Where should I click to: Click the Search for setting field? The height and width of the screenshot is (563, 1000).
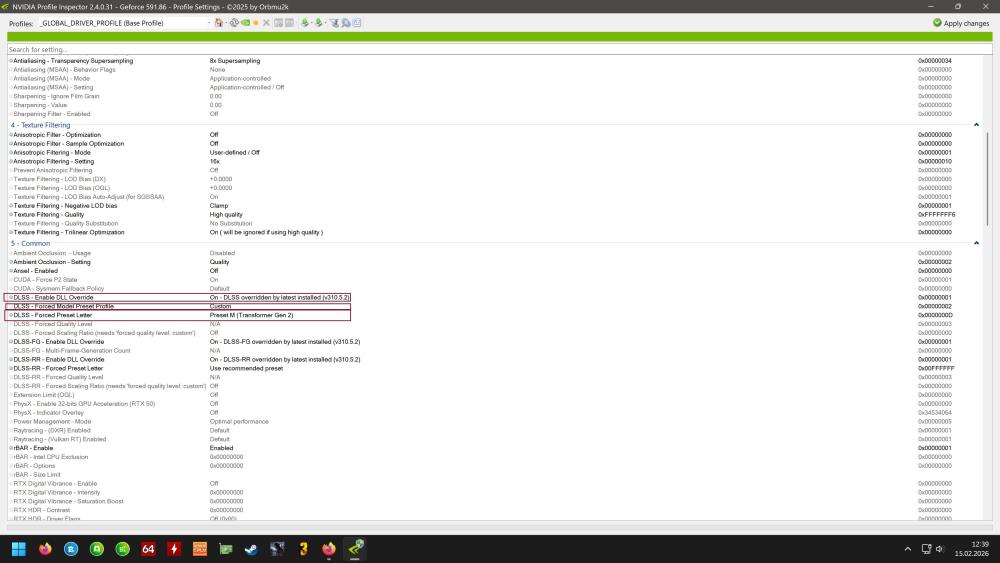pos(499,49)
